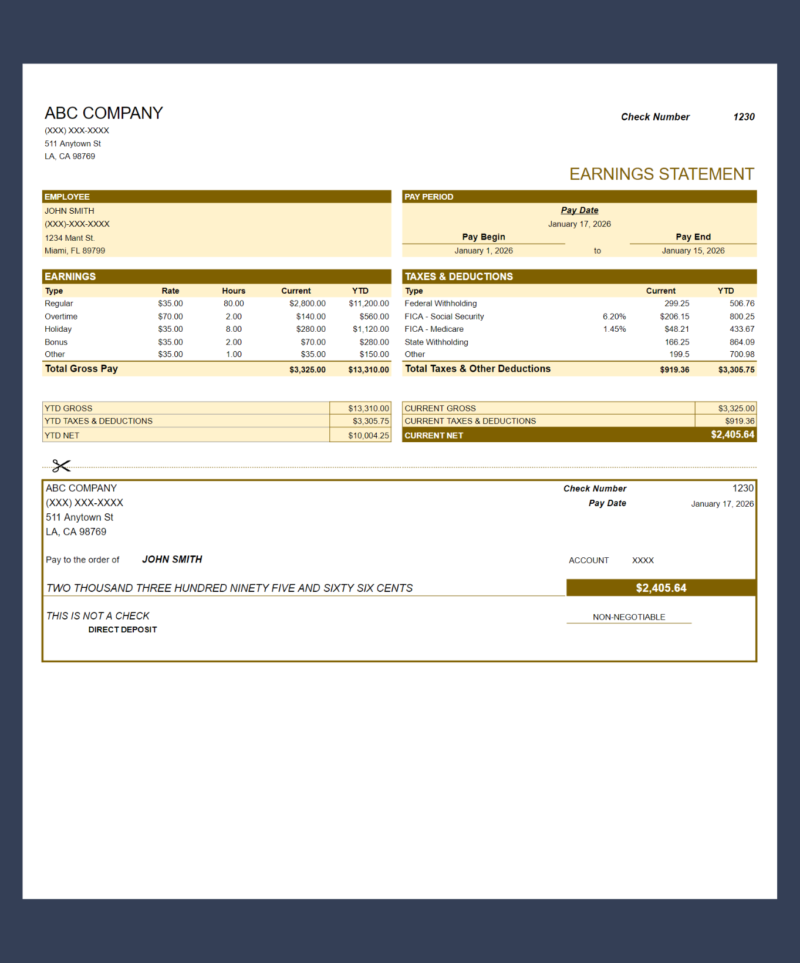
Task: Select the Total Taxes & Other Deductions label
Action: click(x=478, y=368)
